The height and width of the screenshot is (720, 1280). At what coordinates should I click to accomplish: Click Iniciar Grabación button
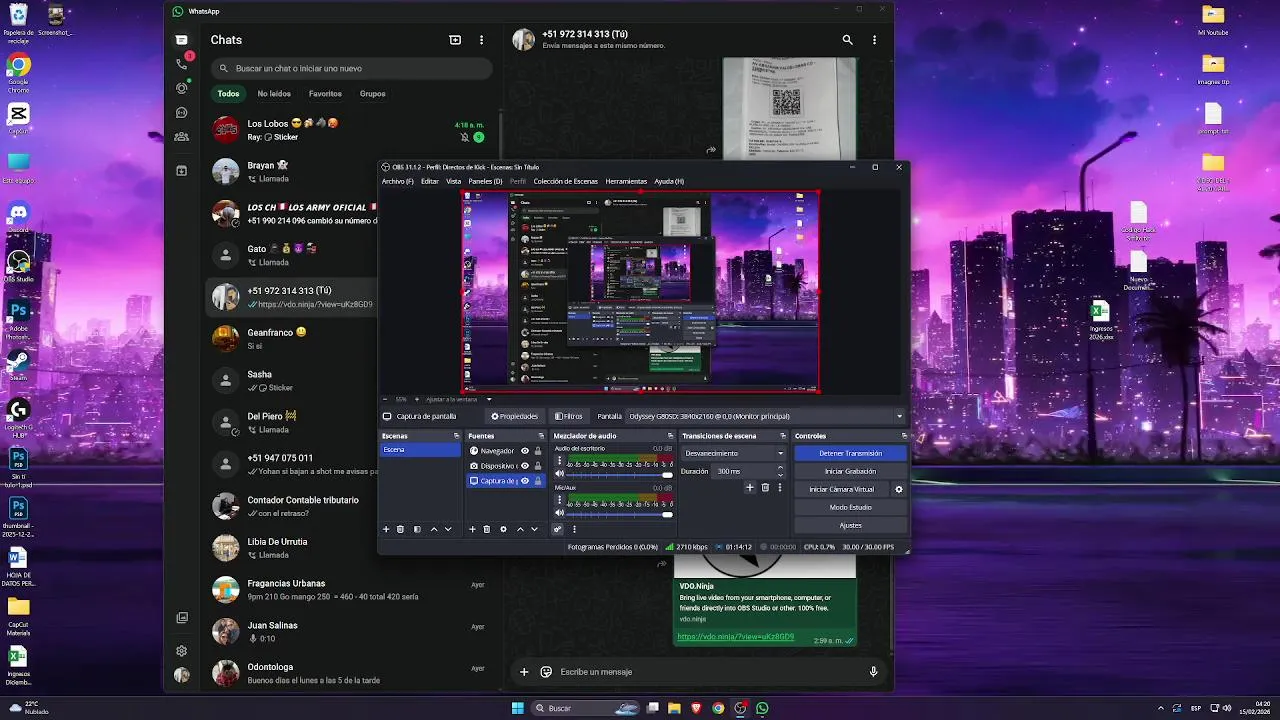coord(850,471)
